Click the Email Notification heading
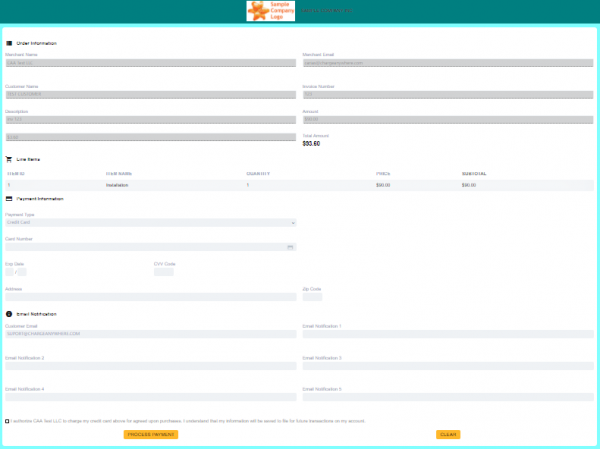 tap(37, 314)
